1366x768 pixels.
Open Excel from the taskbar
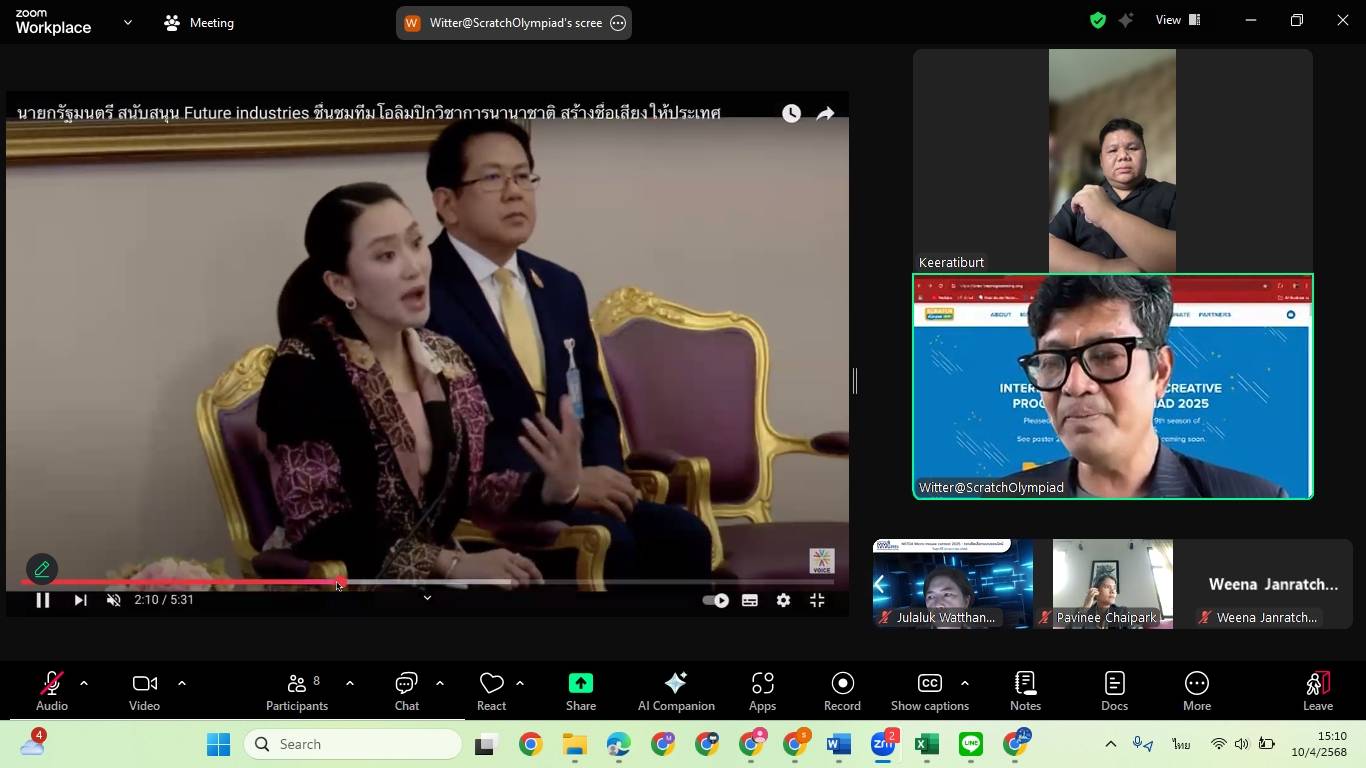tap(927, 744)
